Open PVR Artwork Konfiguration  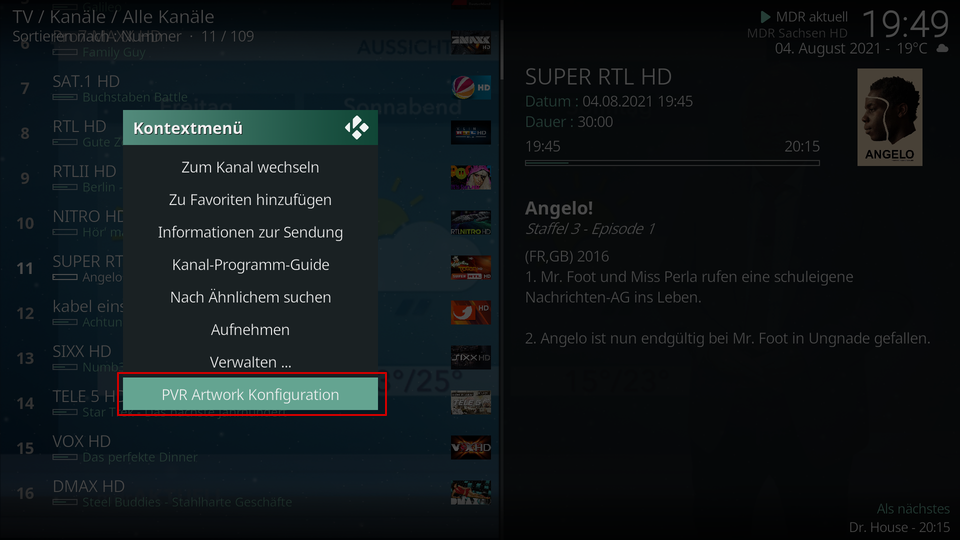(x=250, y=394)
